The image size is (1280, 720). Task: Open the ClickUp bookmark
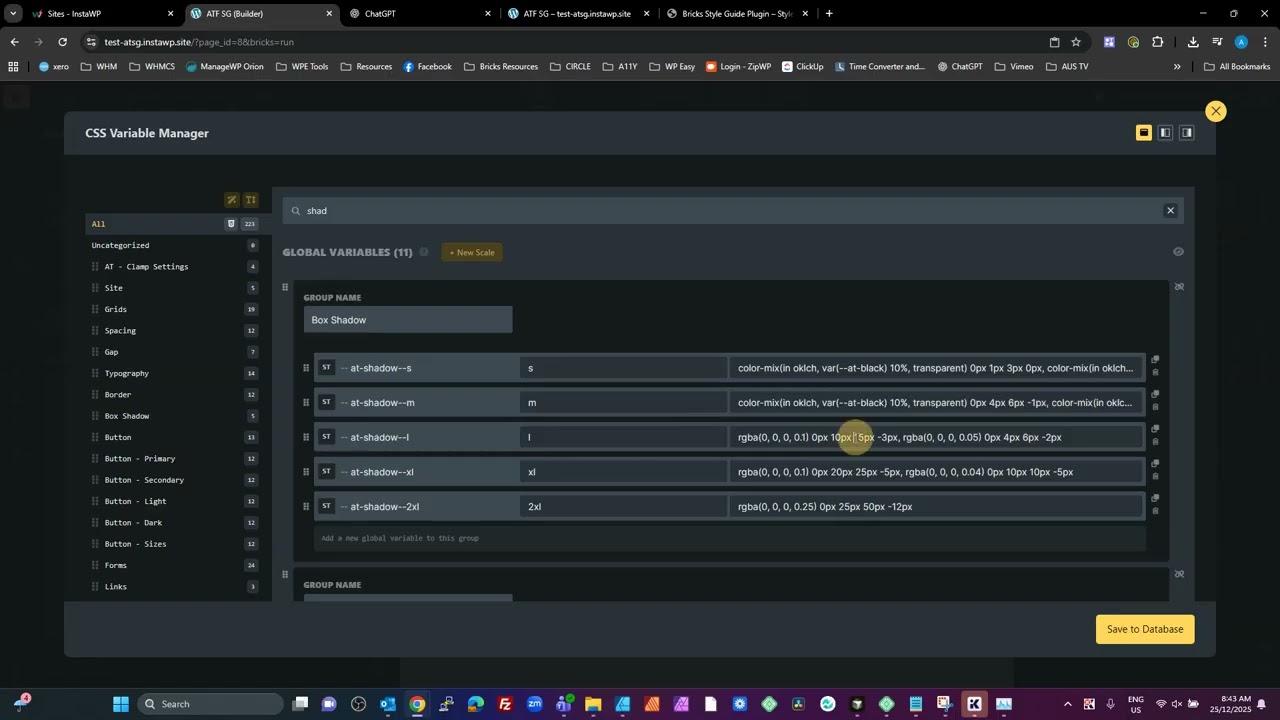pos(803,67)
